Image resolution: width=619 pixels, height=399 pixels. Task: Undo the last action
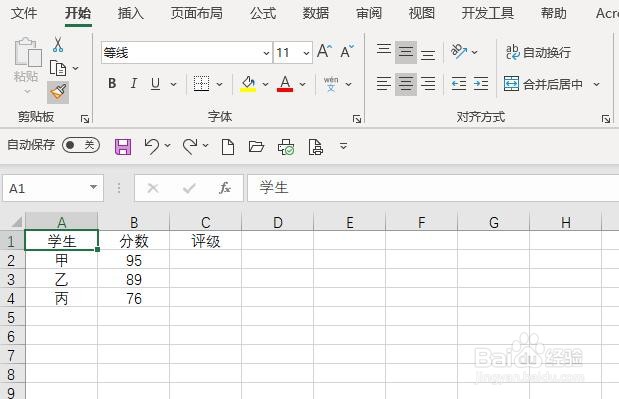click(152, 146)
